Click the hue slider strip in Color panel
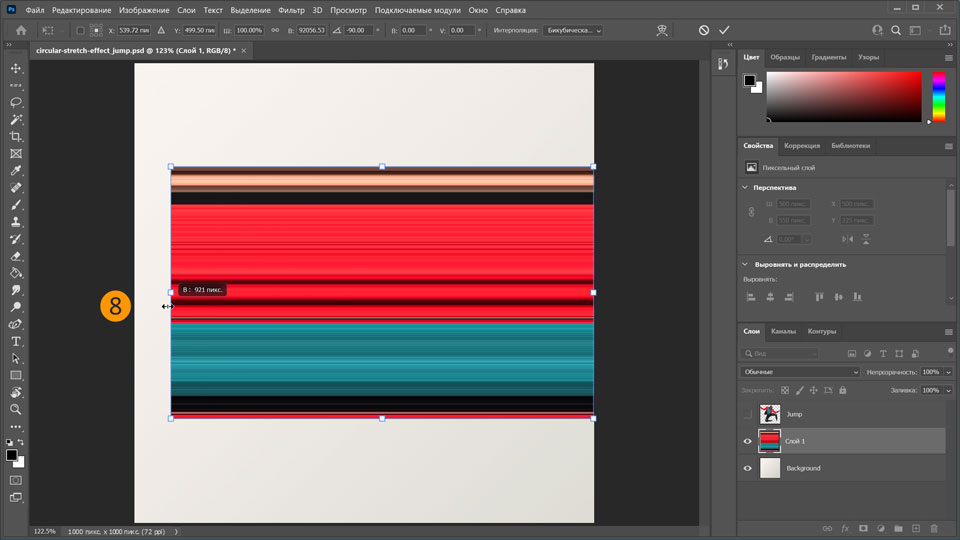The image size is (960, 540). [x=939, y=97]
